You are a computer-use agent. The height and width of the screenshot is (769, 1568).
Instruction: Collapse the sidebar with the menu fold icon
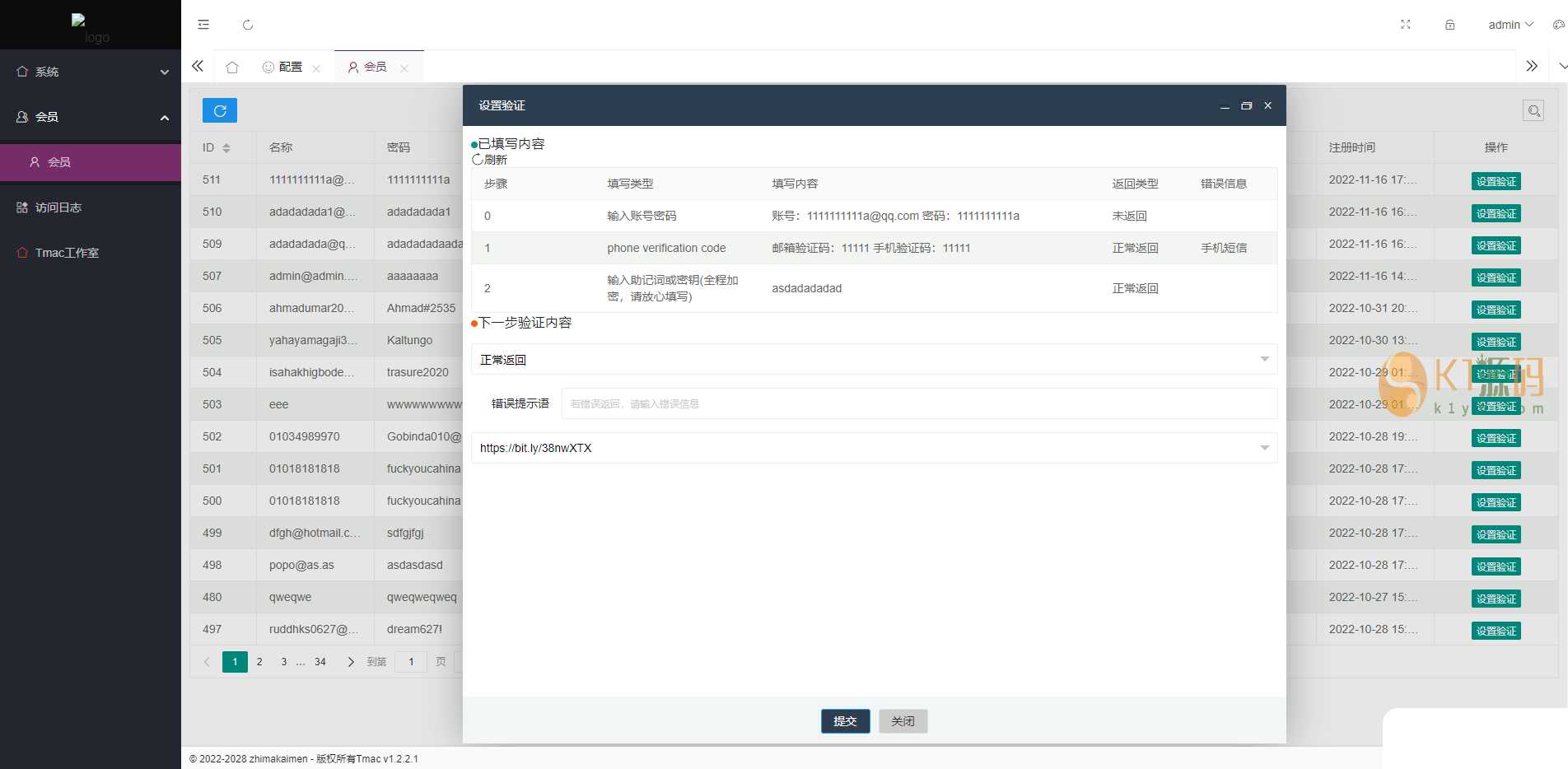click(203, 25)
